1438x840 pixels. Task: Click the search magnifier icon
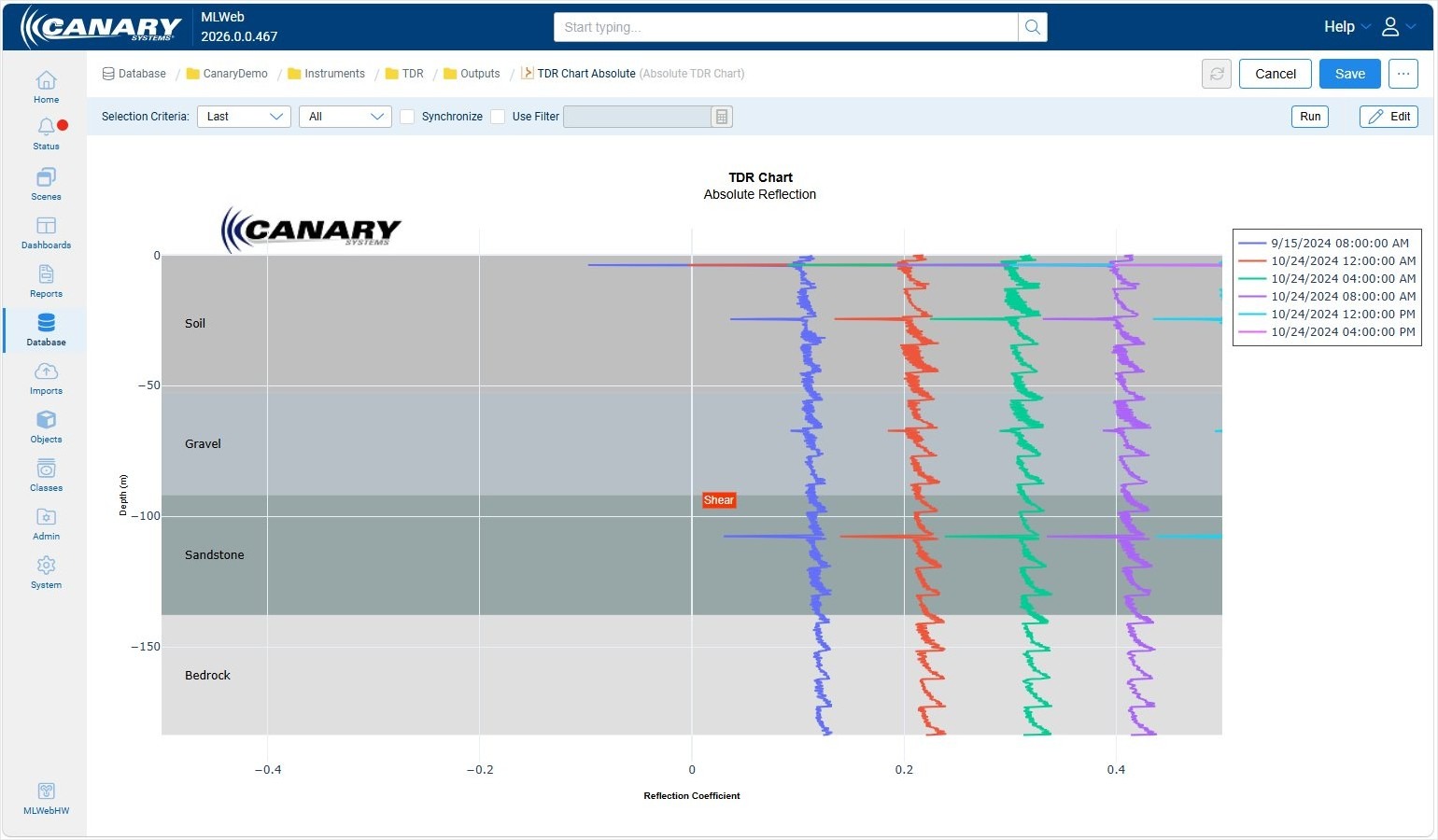click(1033, 27)
